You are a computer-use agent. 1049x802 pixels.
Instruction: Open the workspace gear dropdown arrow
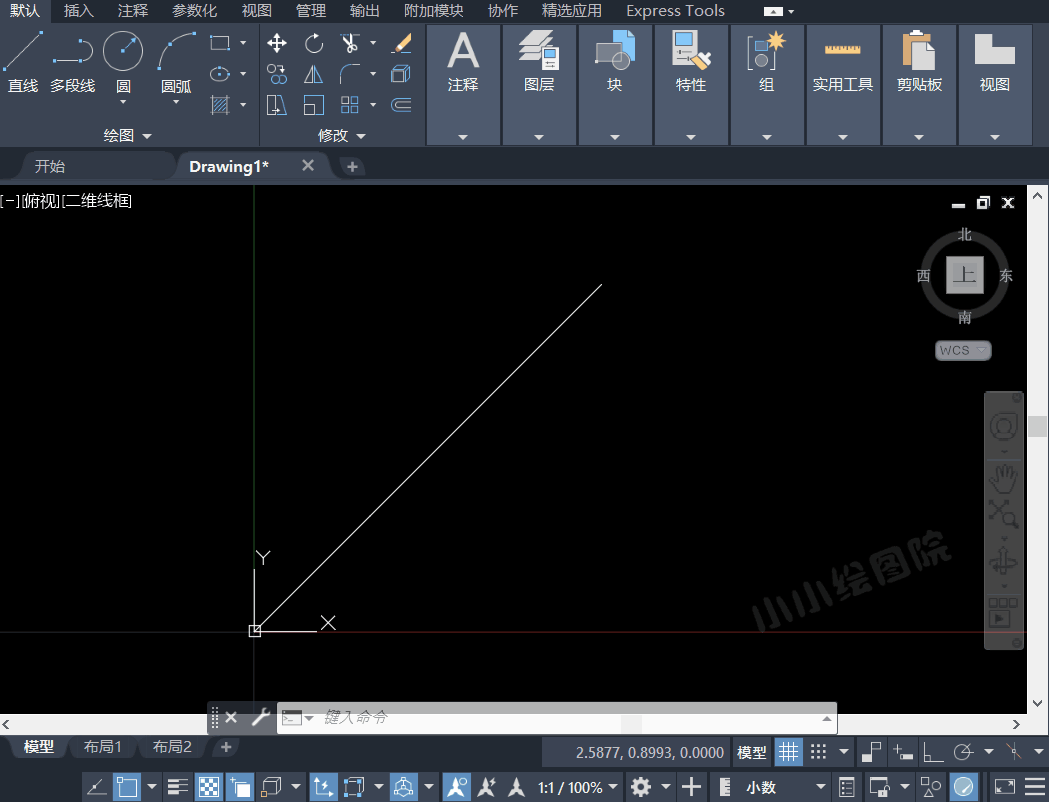tap(666, 787)
